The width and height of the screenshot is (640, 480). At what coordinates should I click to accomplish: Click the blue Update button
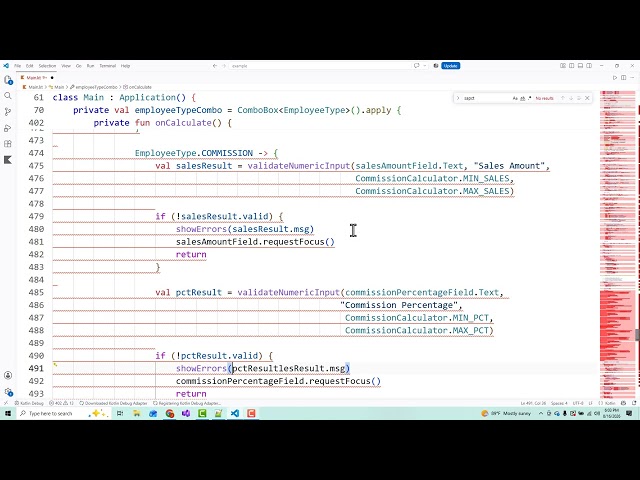coord(451,66)
